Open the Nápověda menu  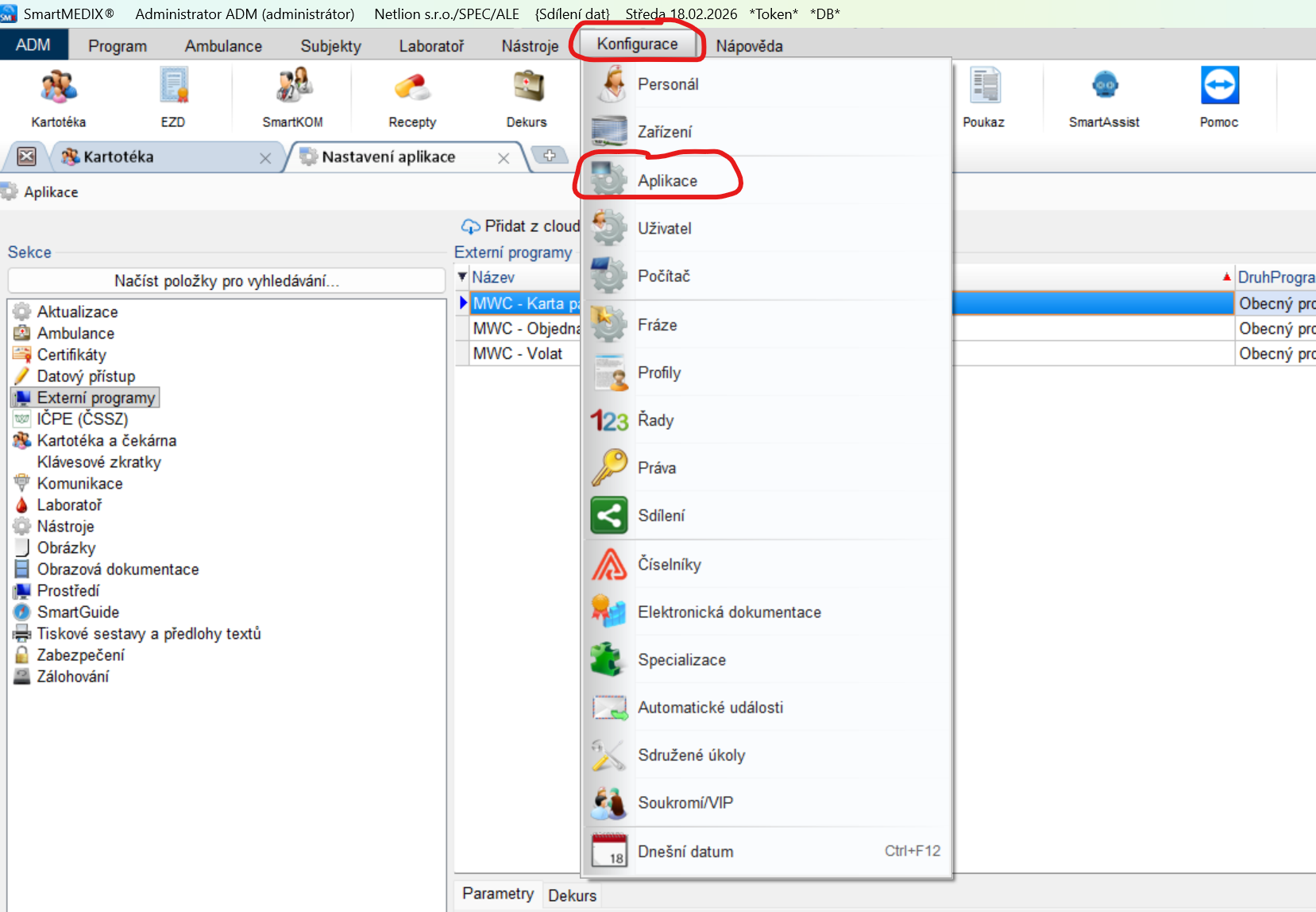click(749, 46)
